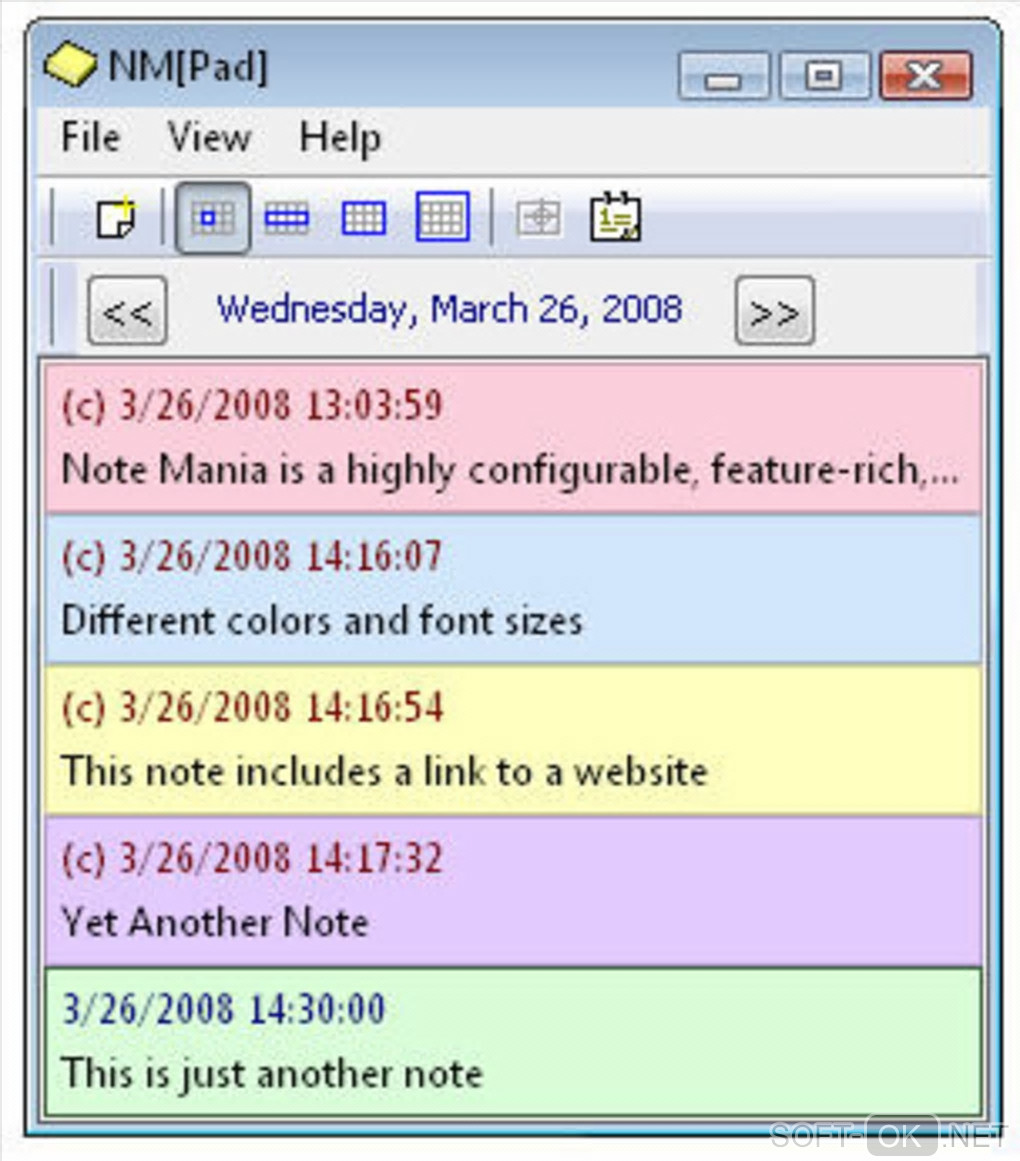1020x1161 pixels.
Task: Go to the next day with >>
Action: [775, 311]
